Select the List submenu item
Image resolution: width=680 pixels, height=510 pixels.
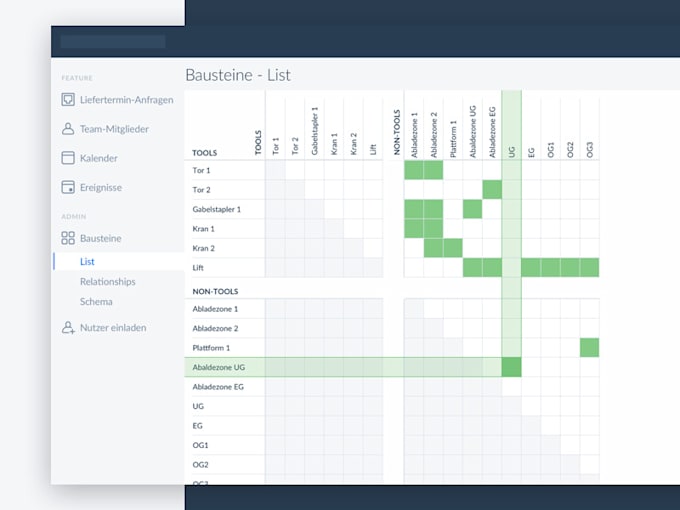point(87,262)
